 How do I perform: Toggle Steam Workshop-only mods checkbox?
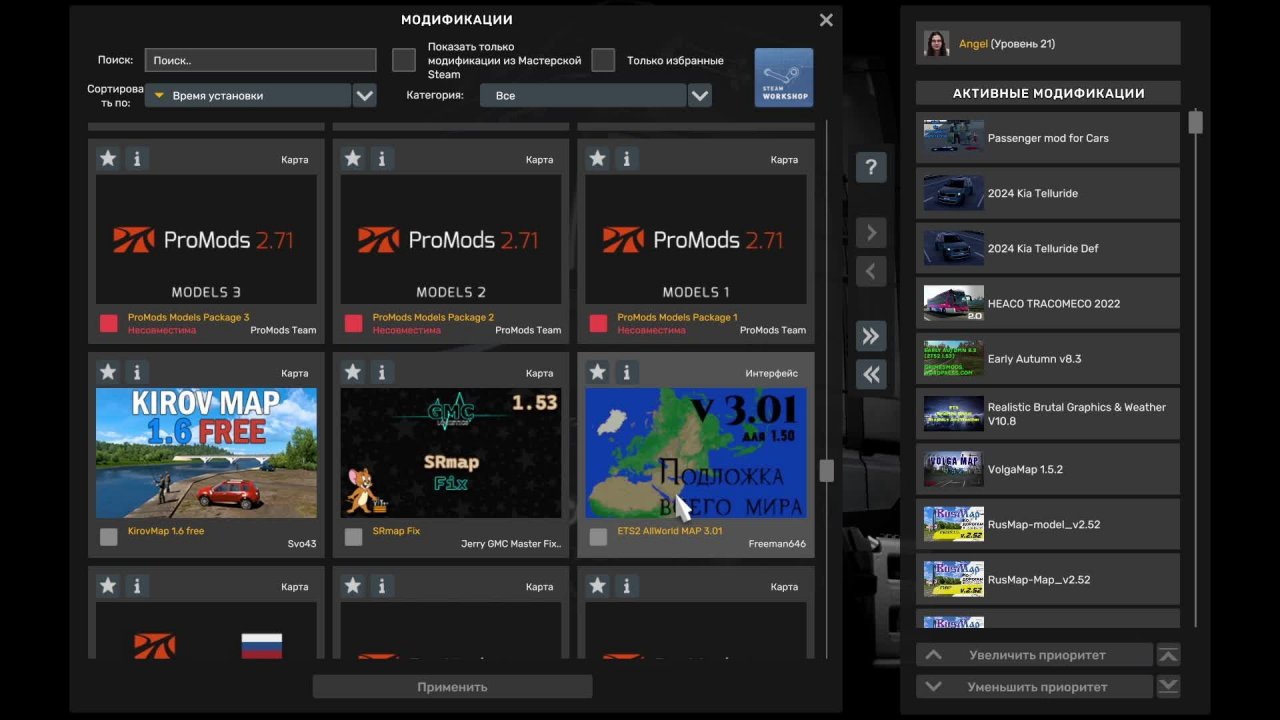(x=404, y=61)
